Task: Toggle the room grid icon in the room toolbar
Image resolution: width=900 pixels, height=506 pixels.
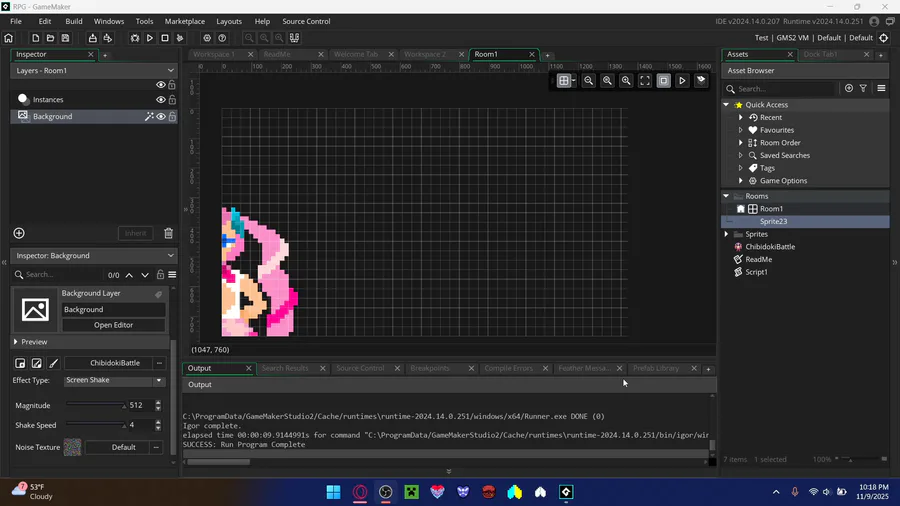Action: [x=564, y=81]
